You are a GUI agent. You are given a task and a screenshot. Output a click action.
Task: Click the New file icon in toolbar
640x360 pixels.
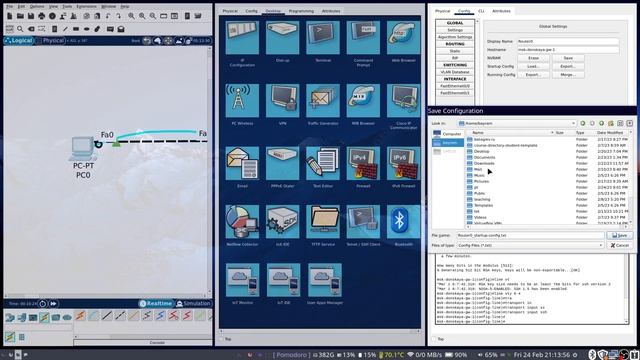pyautogui.click(x=9, y=16)
